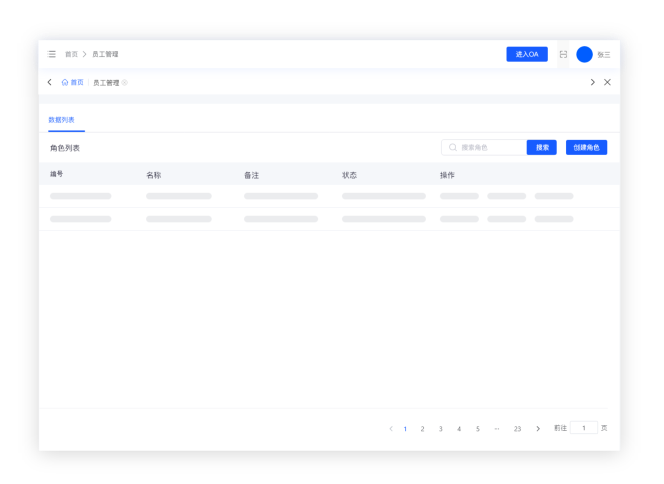This screenshot has width=664, height=484.
Task: Open the 员工管理 page tab
Action: [105, 83]
